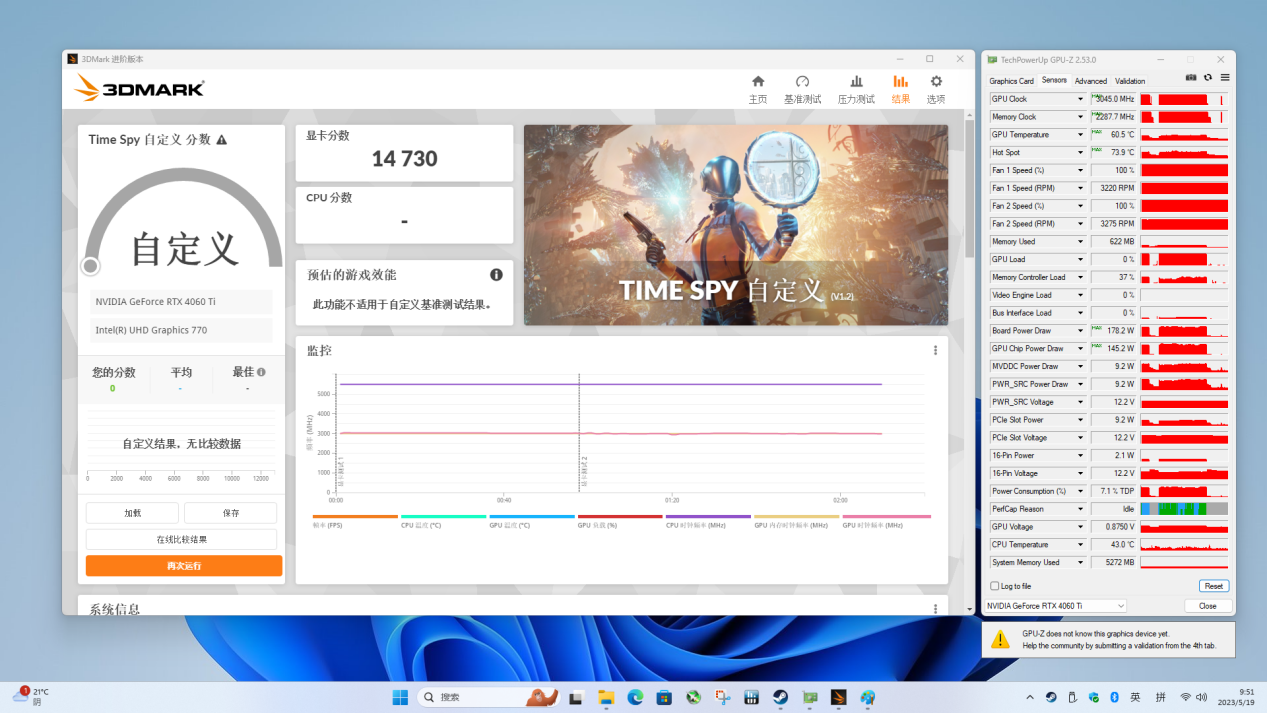Click the info icon beside 预估的游戏效能
Image resolution: width=1267 pixels, height=713 pixels.
(496, 275)
